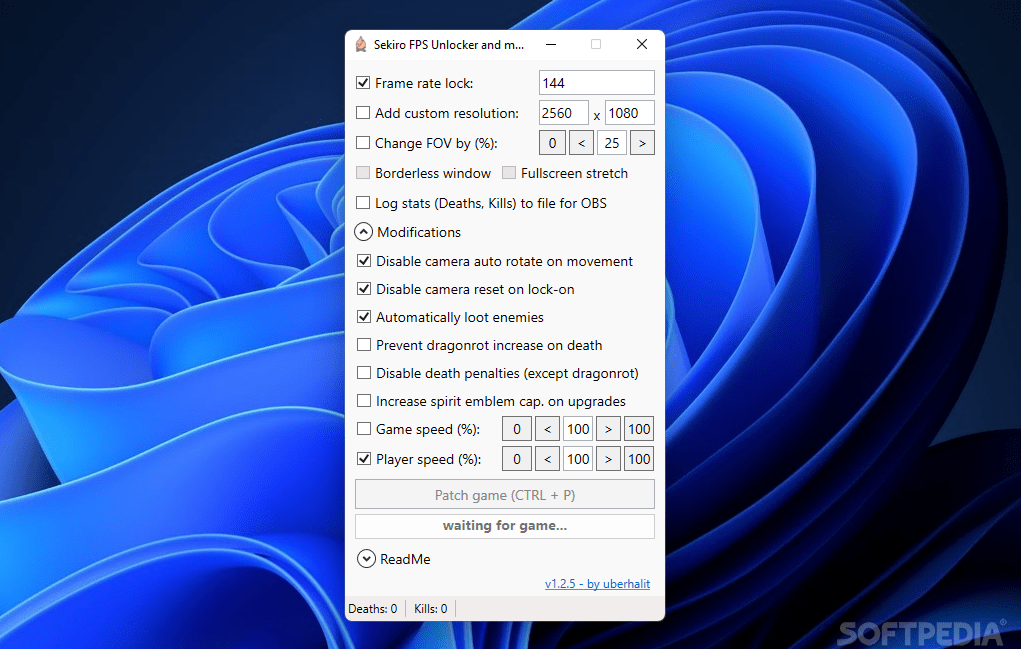The height and width of the screenshot is (661, 1022).
Task: Click the Kills: 0 status entry
Action: [x=431, y=608]
